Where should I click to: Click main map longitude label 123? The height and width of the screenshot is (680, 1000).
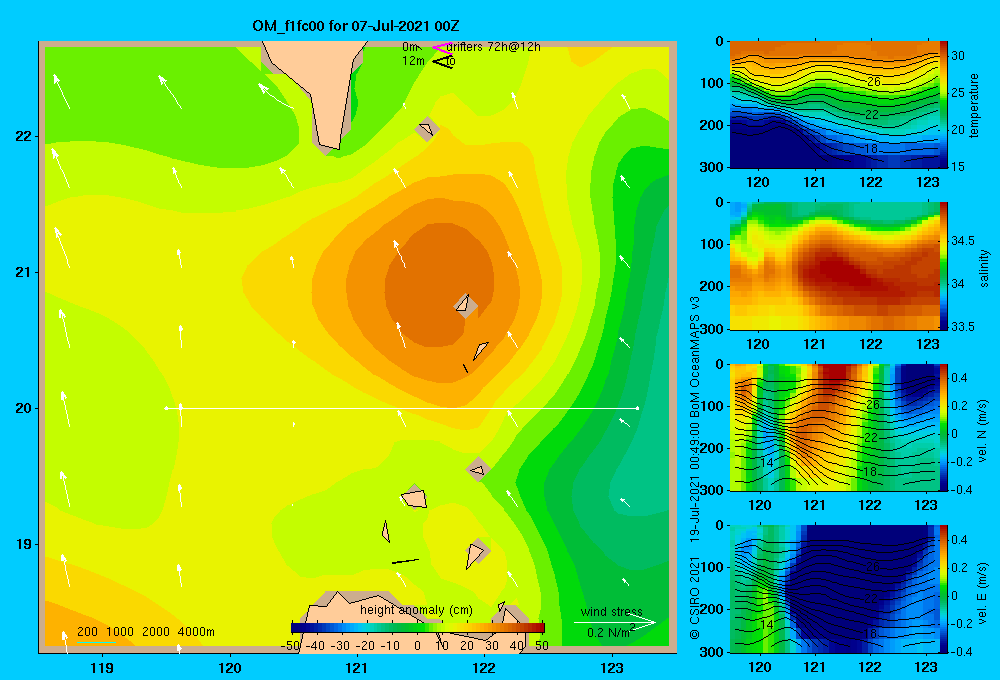[x=612, y=668]
